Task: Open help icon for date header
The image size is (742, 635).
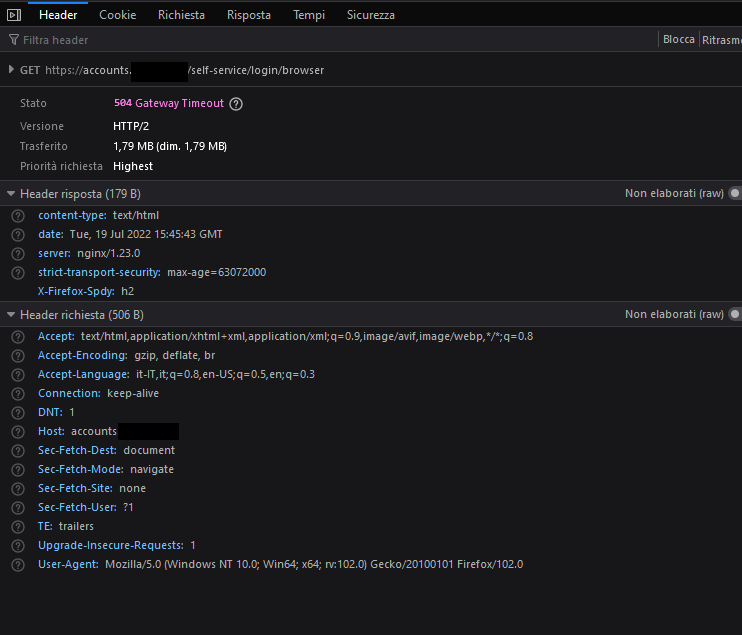Action: (x=18, y=235)
